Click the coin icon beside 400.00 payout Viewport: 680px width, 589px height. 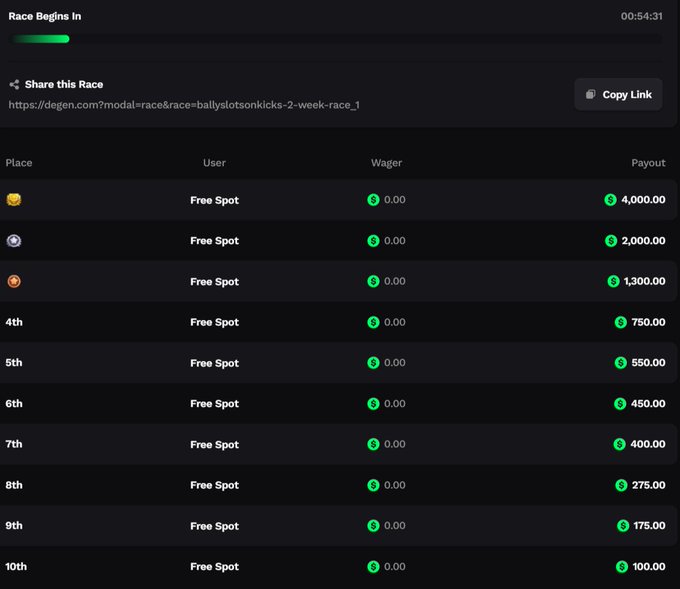click(619, 444)
